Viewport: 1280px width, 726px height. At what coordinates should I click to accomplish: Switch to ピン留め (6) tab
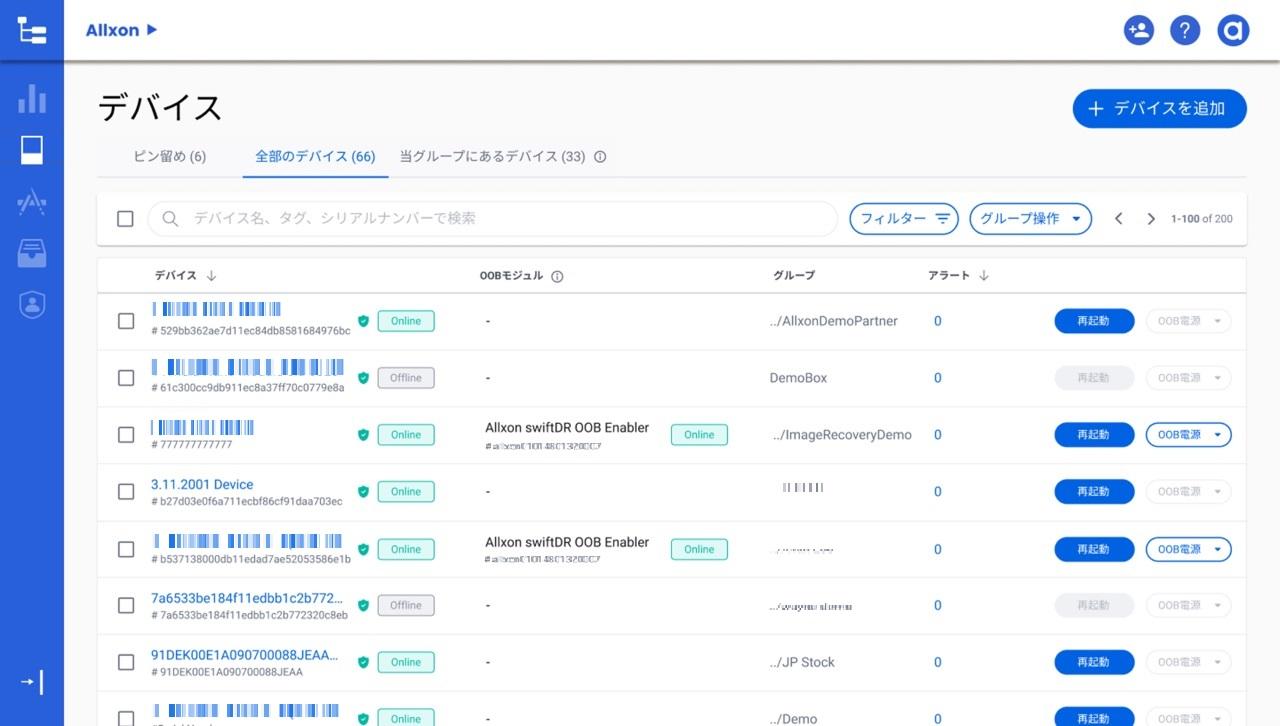(x=170, y=157)
